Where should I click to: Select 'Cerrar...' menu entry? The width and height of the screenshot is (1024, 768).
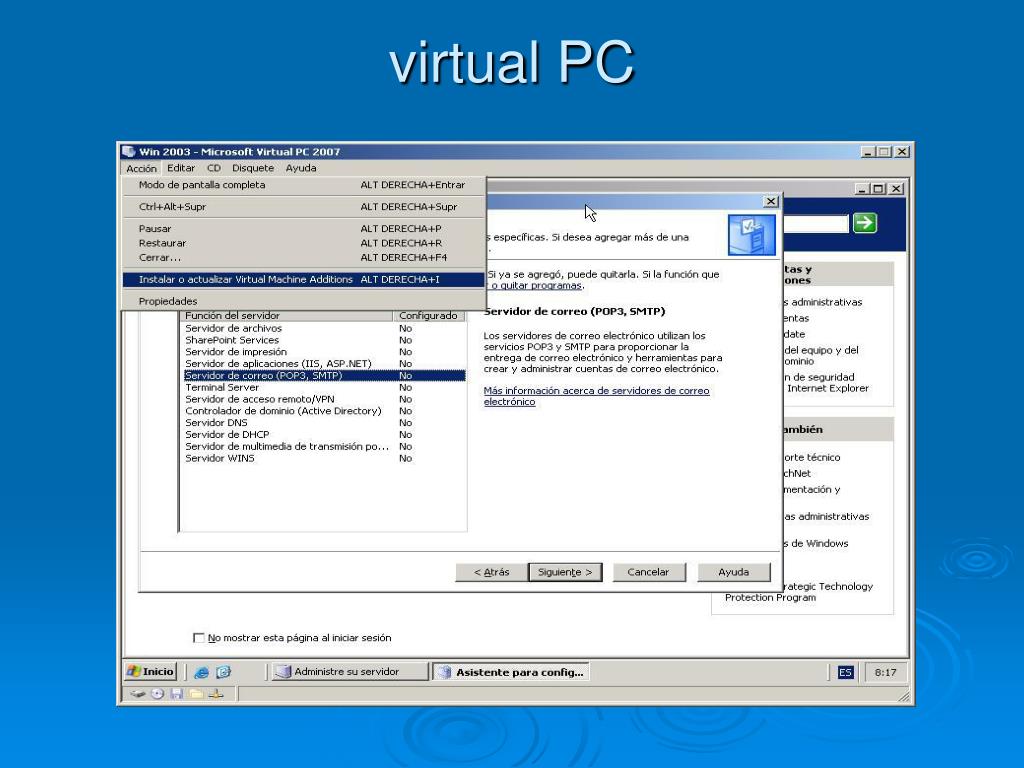[x=304, y=257]
